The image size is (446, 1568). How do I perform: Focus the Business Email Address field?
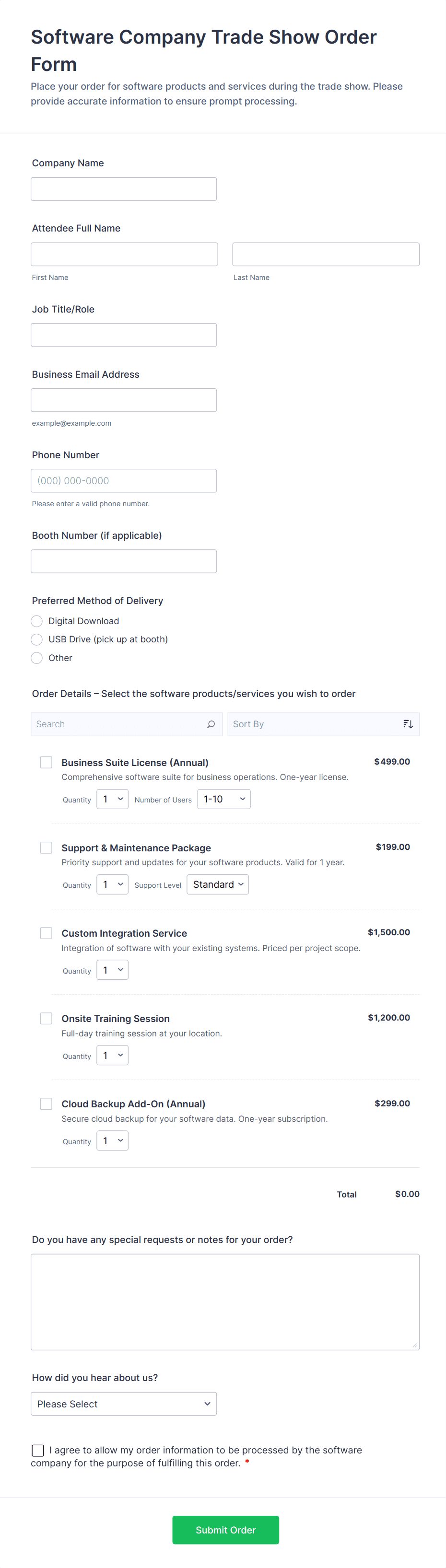click(124, 401)
